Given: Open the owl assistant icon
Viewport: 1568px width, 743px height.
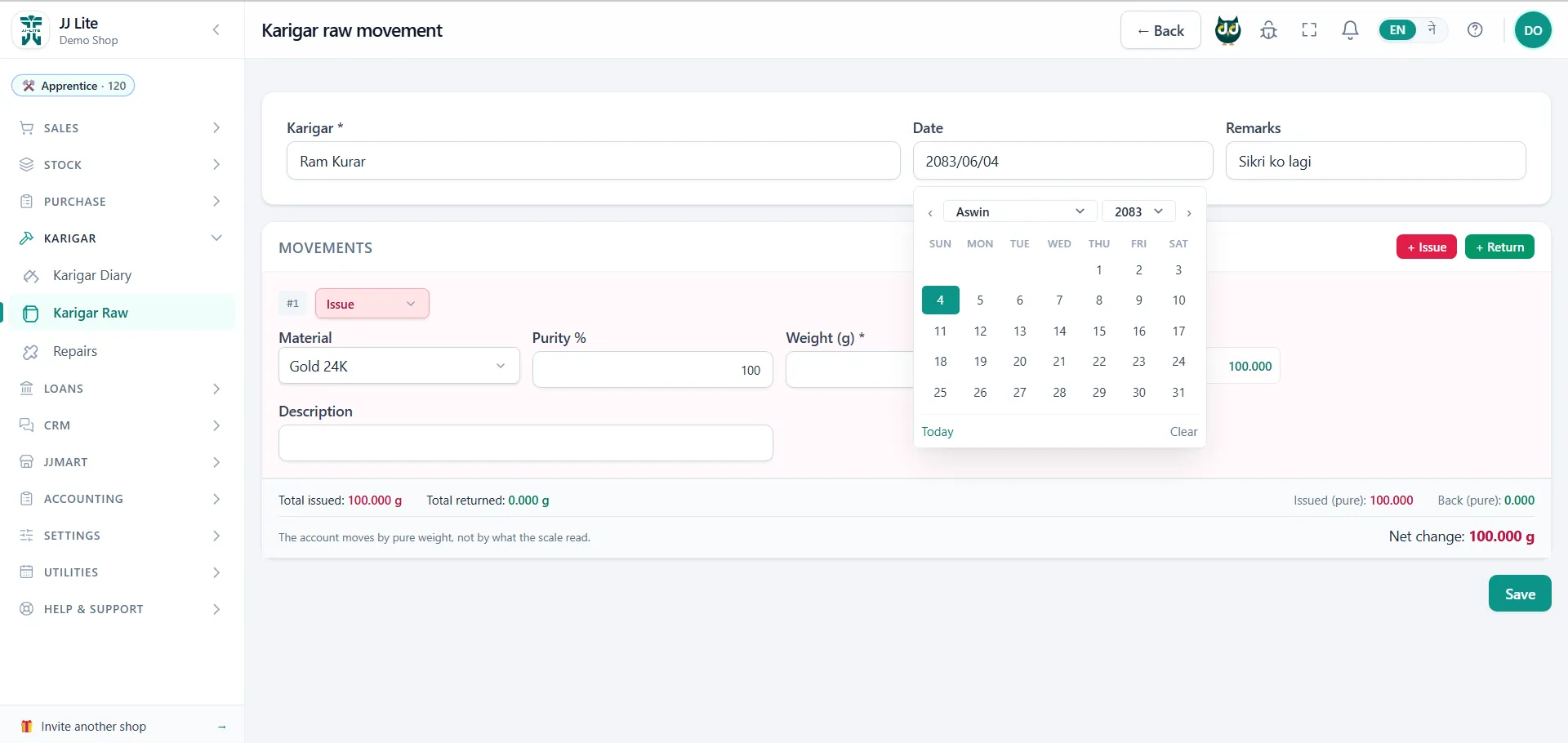Looking at the screenshot, I should click(x=1227, y=30).
